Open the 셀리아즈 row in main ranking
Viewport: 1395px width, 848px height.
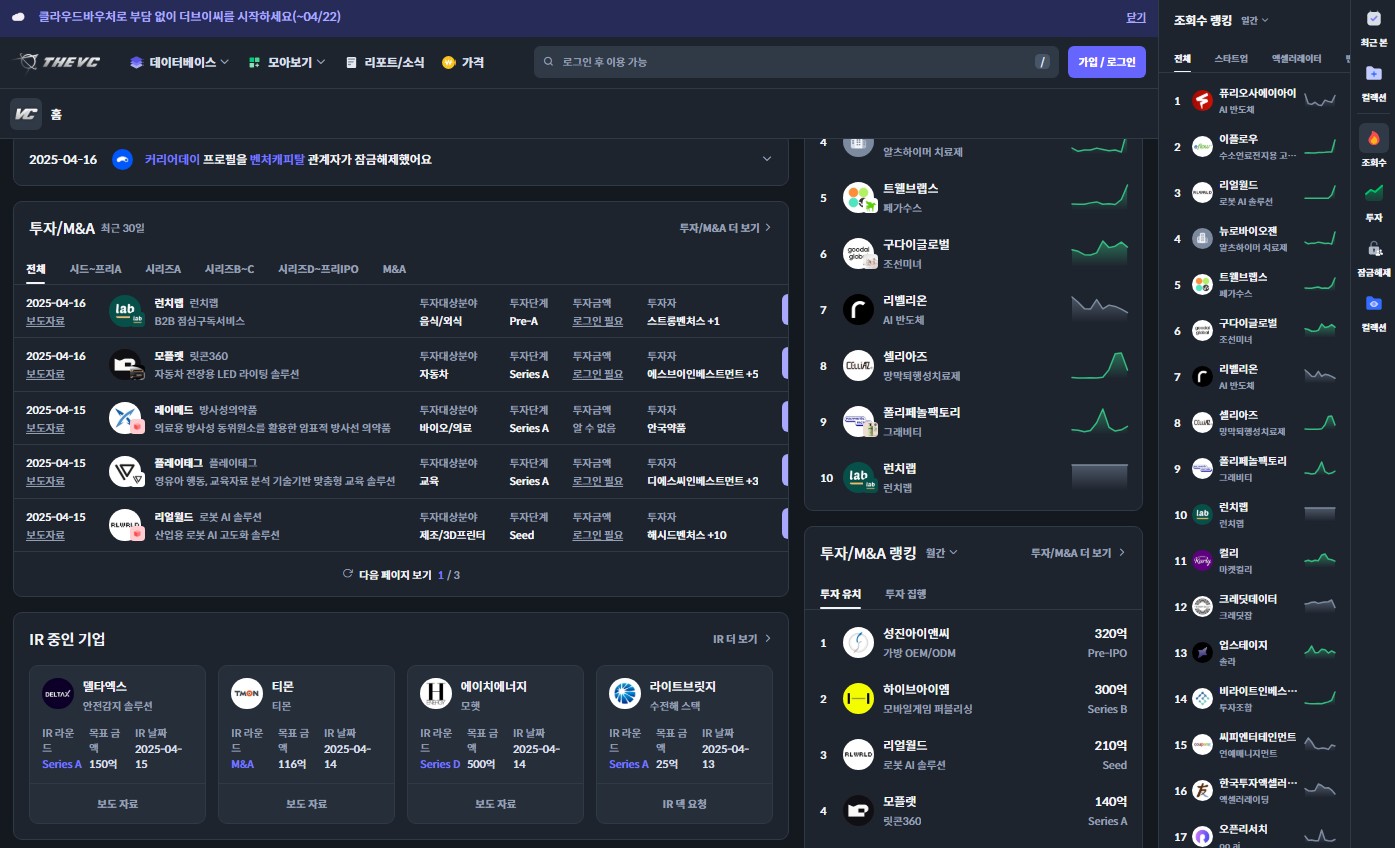click(x=974, y=366)
